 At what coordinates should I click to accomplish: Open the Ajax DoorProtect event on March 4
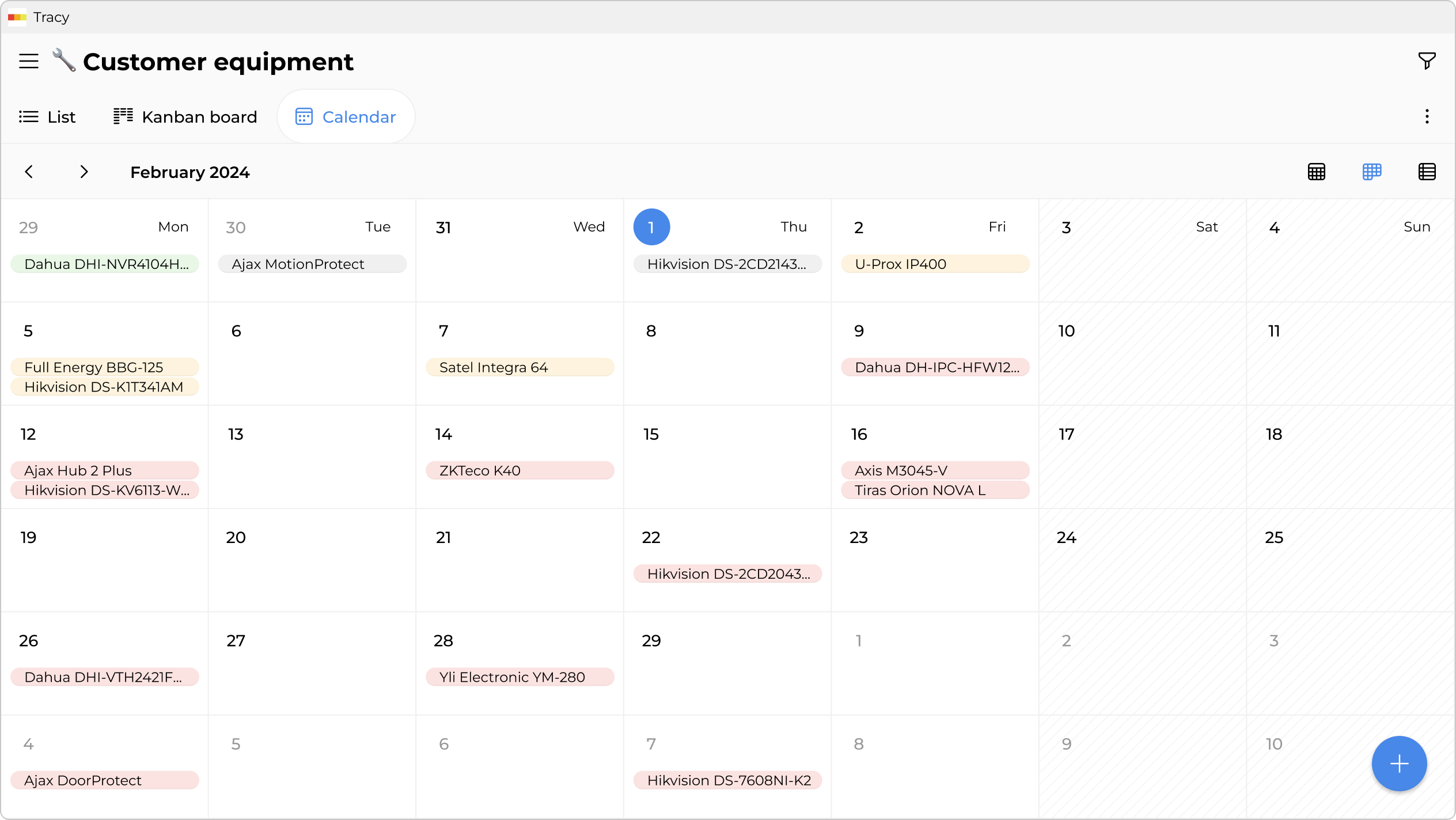click(x=104, y=780)
